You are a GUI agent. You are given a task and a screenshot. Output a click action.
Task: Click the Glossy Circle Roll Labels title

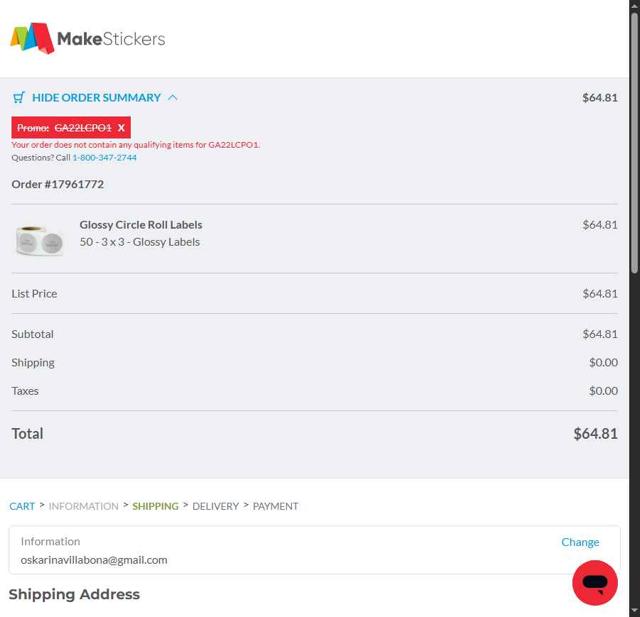point(141,225)
